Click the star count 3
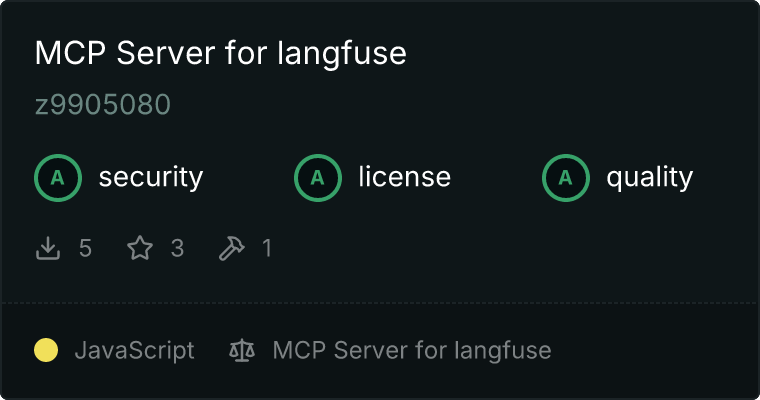 (x=177, y=248)
